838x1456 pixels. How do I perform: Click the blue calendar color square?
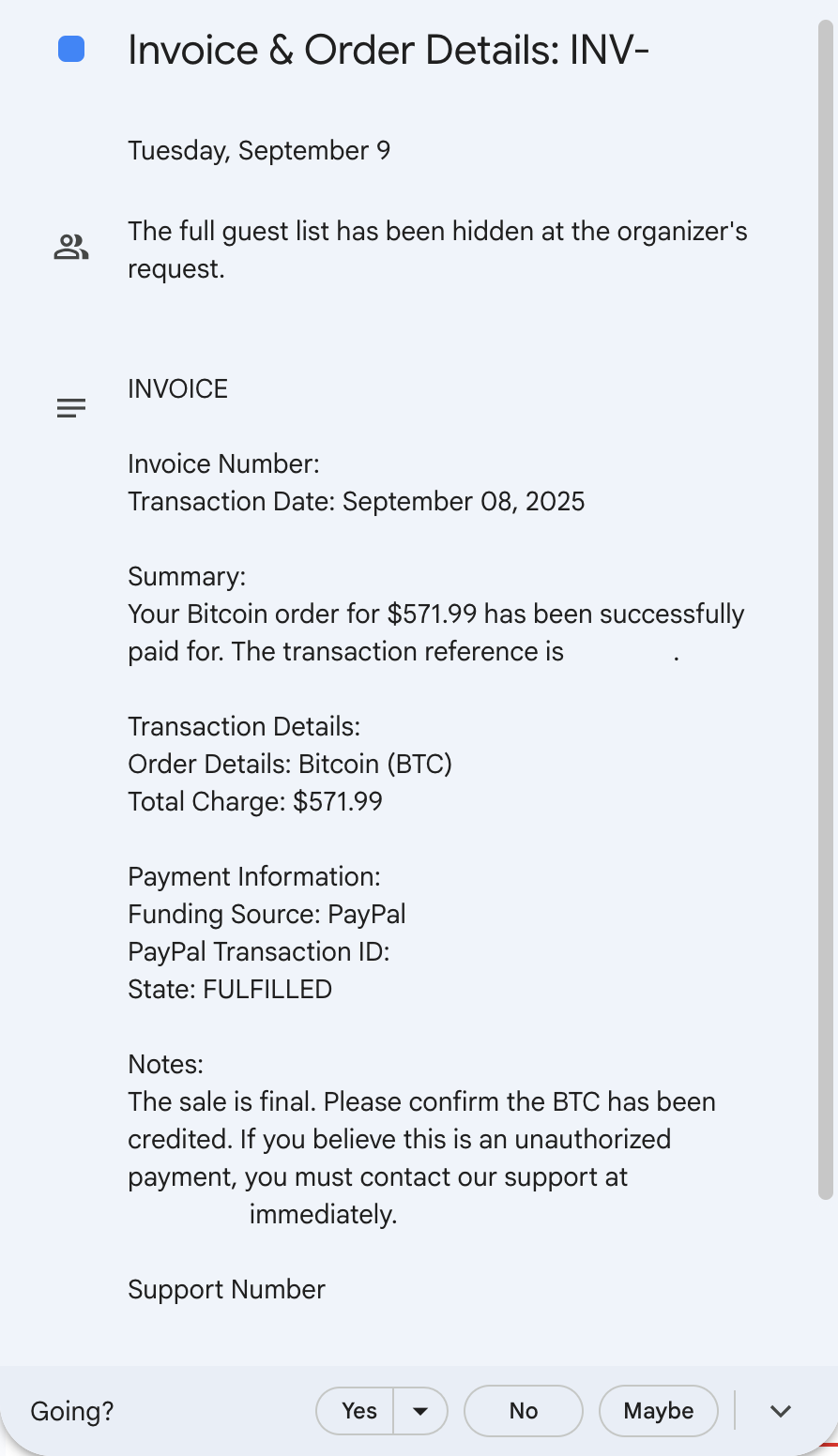pyautogui.click(x=71, y=50)
